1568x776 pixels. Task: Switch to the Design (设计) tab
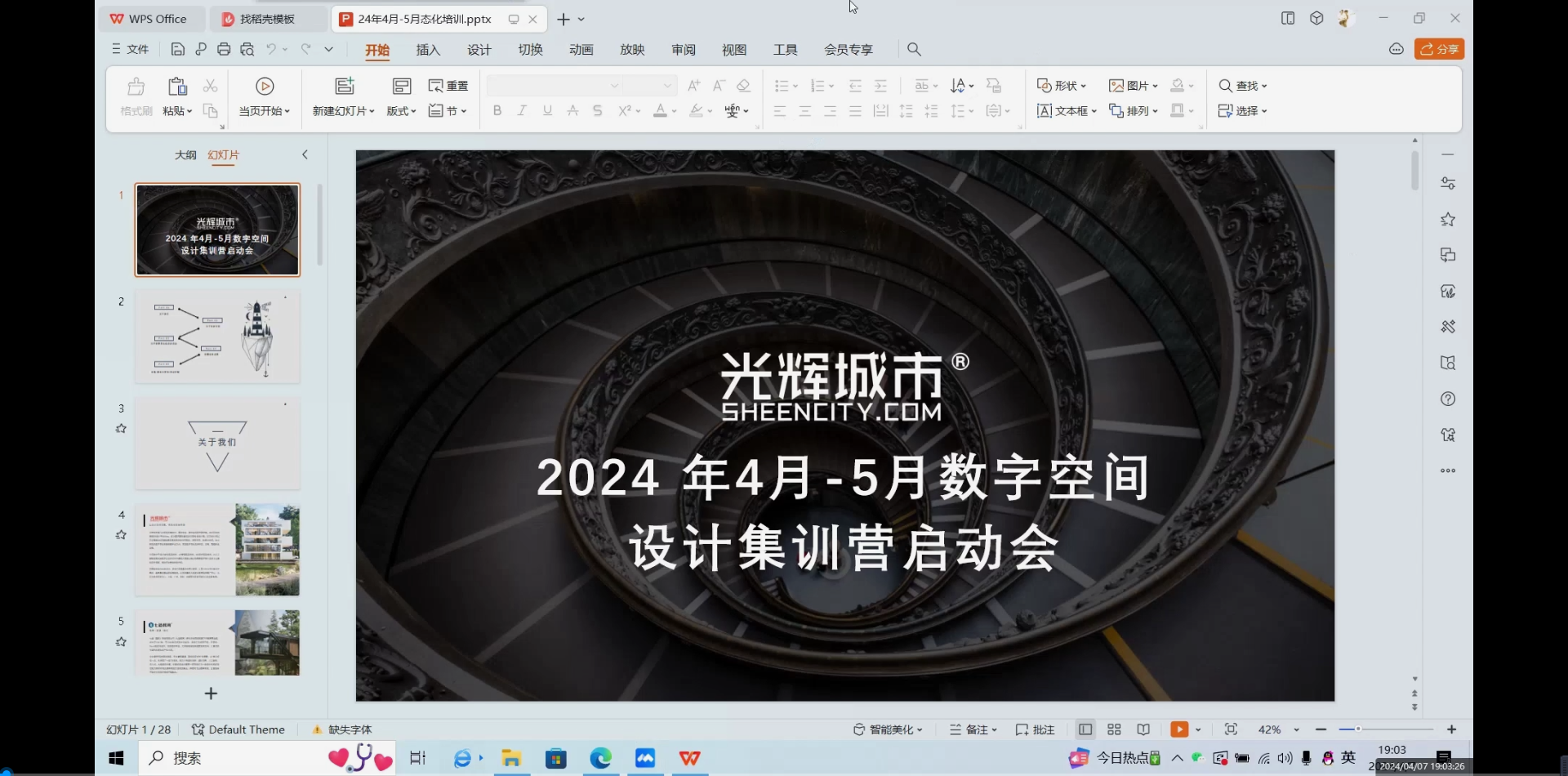479,50
